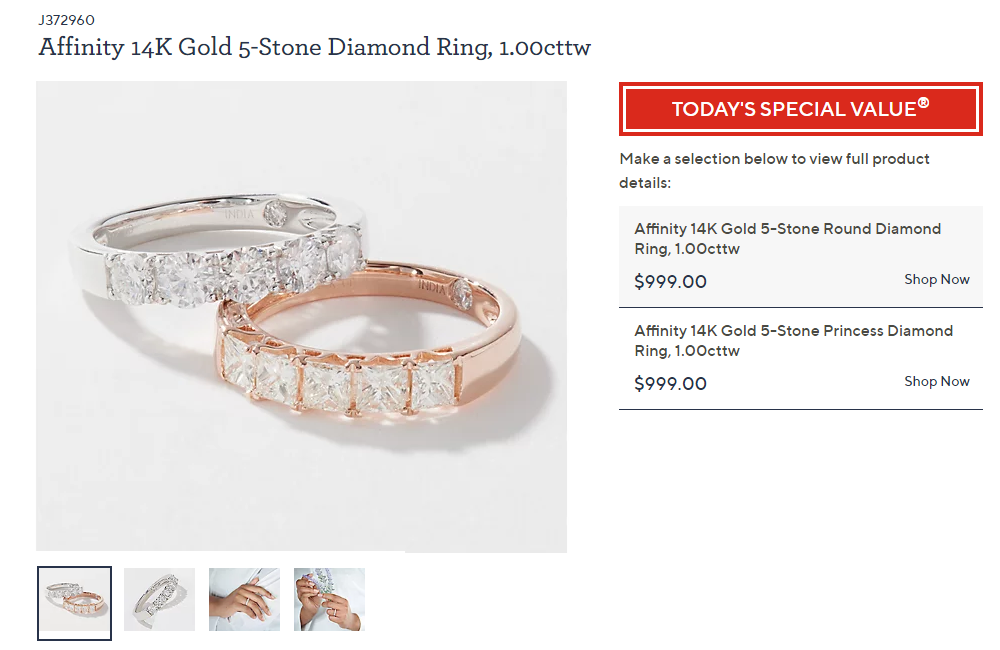Click the Princess Diamond Ring product name

[x=793, y=341]
